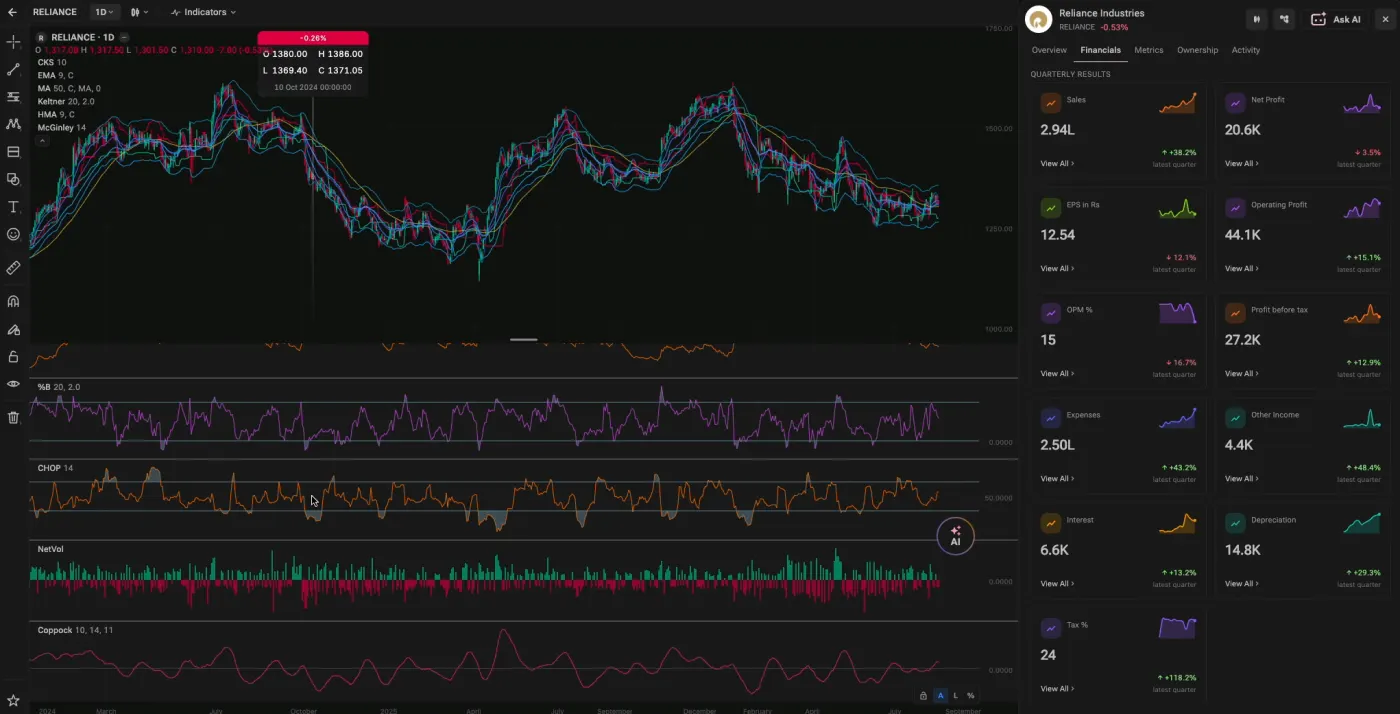The height and width of the screenshot is (714, 1400).
Task: Click the Net Profit card icon
Action: pyautogui.click(x=1235, y=103)
